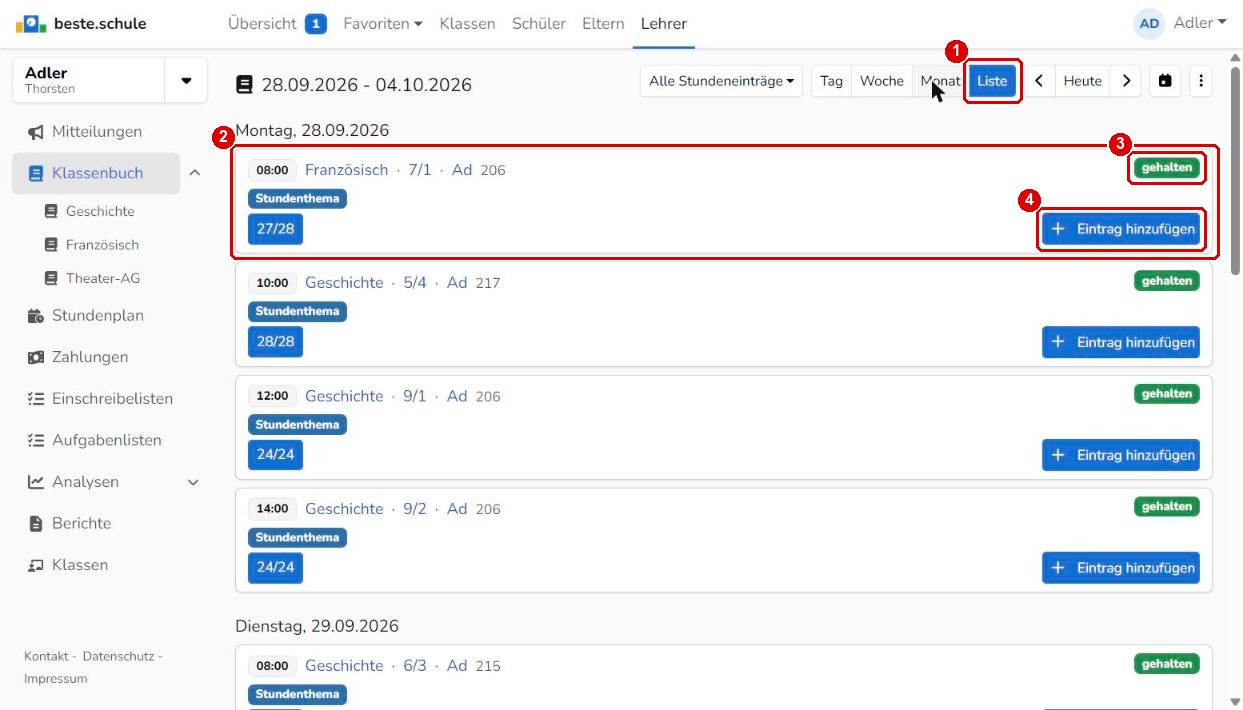This screenshot has width=1243, height=710.
Task: Open the three-dot more options menu
Action: coord(1201,81)
